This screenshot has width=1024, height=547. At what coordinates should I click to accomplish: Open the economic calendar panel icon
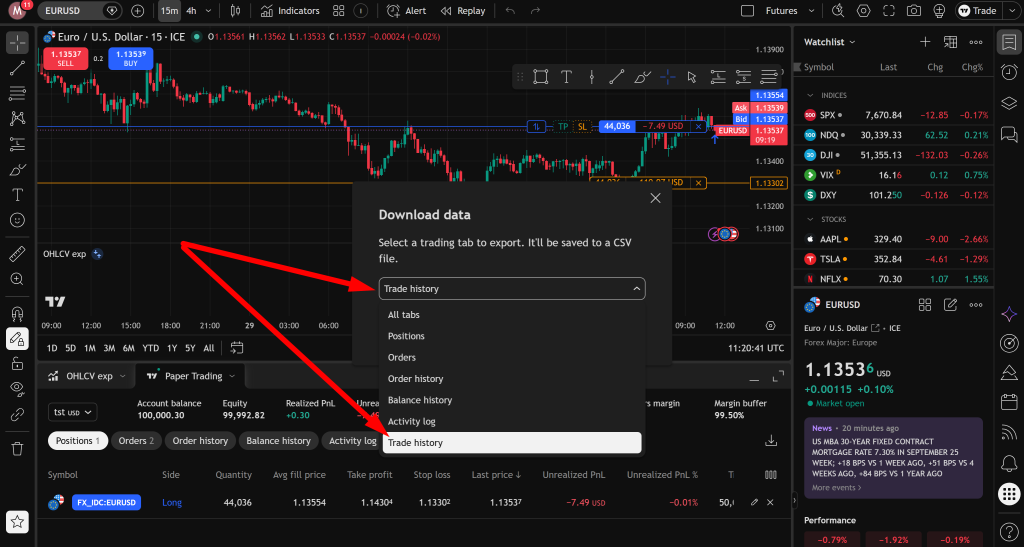click(1009, 401)
